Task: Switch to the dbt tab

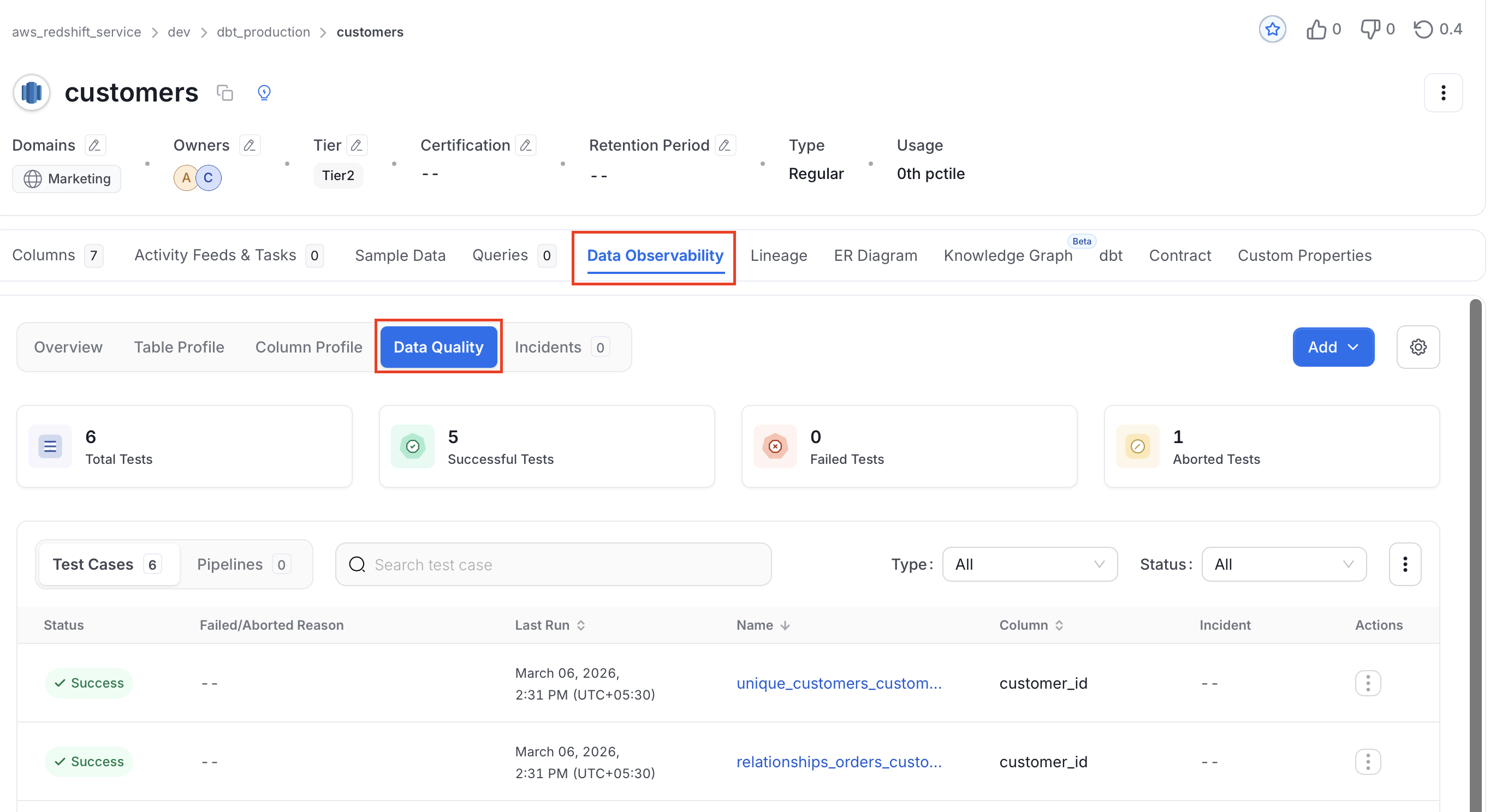Action: tap(1110, 255)
